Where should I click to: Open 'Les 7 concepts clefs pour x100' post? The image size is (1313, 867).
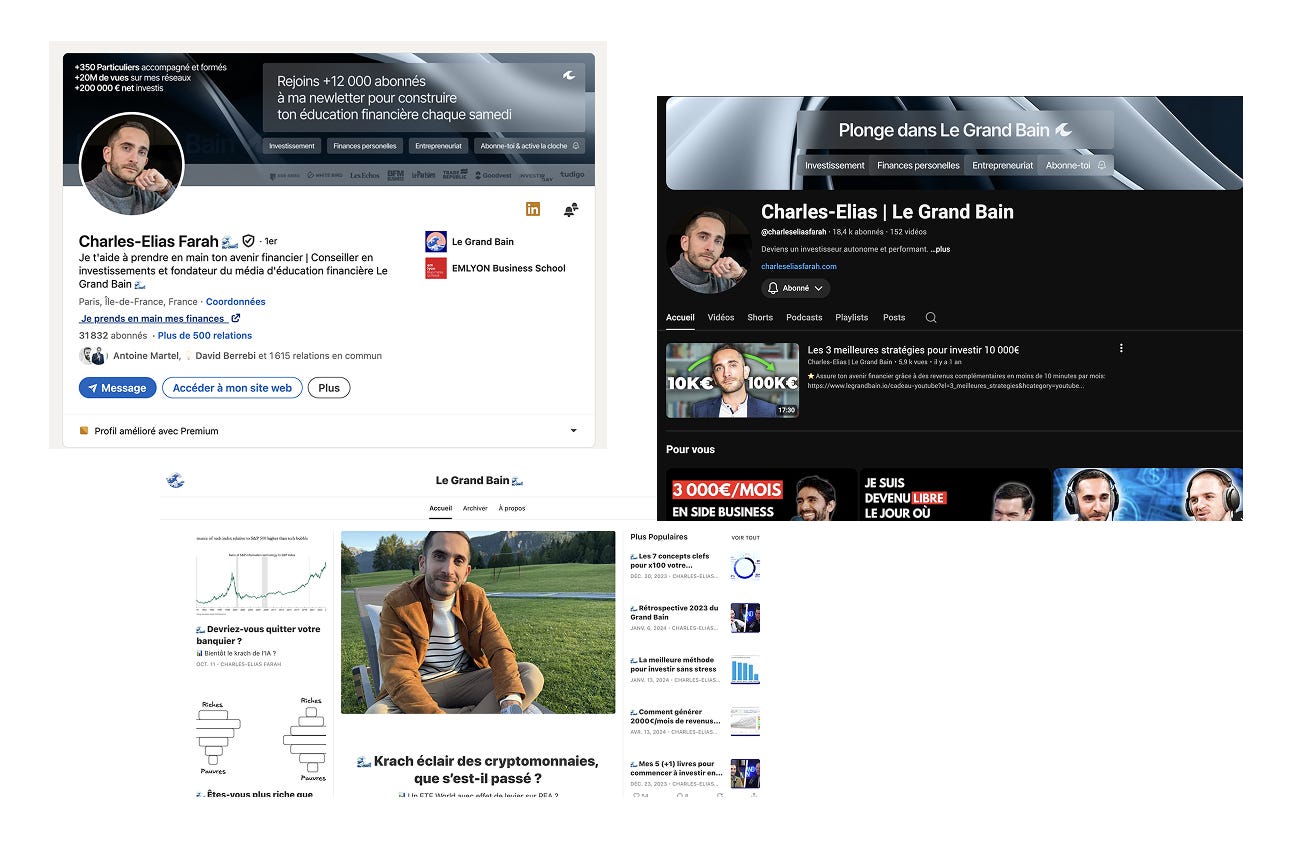coord(670,560)
